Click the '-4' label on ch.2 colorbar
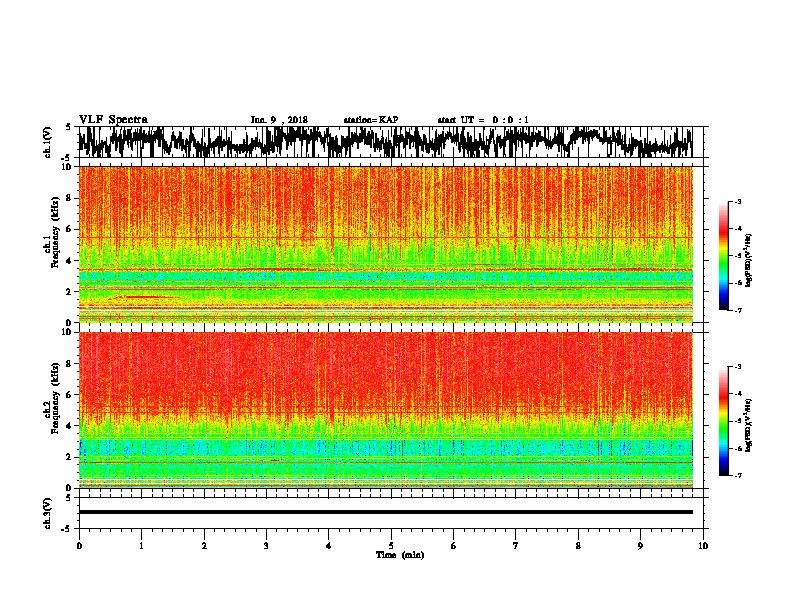The width and height of the screenshot is (792, 612). pos(737,394)
